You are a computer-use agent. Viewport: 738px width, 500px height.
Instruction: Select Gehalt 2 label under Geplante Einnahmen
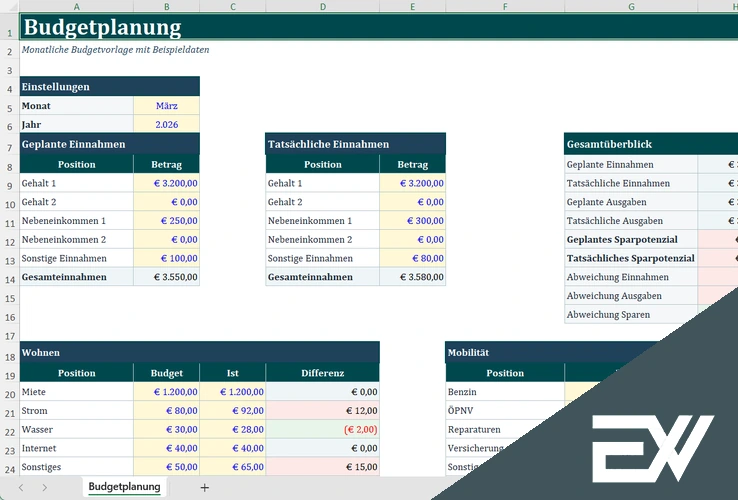click(x=76, y=202)
